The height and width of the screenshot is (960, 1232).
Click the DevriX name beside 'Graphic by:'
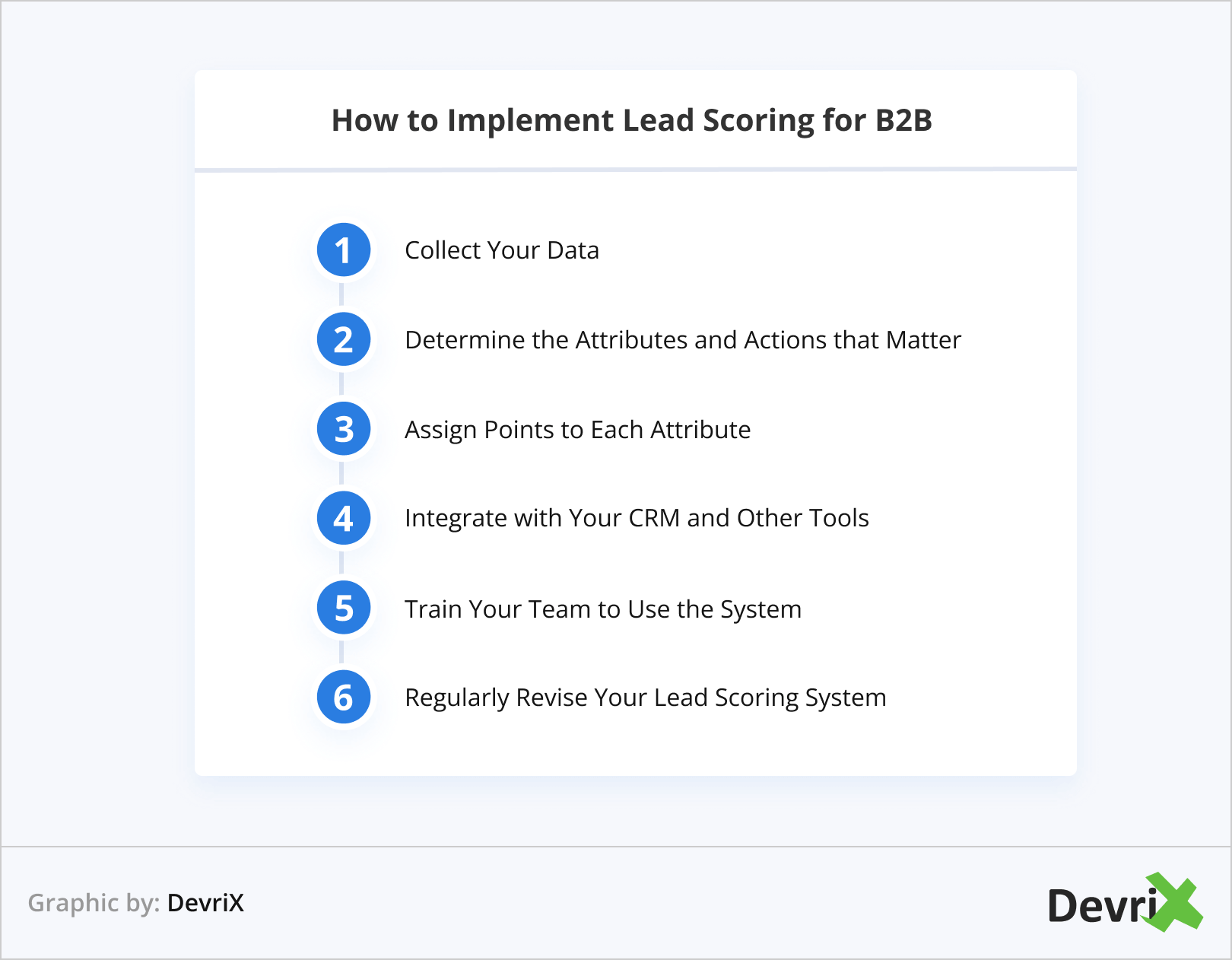click(x=205, y=903)
